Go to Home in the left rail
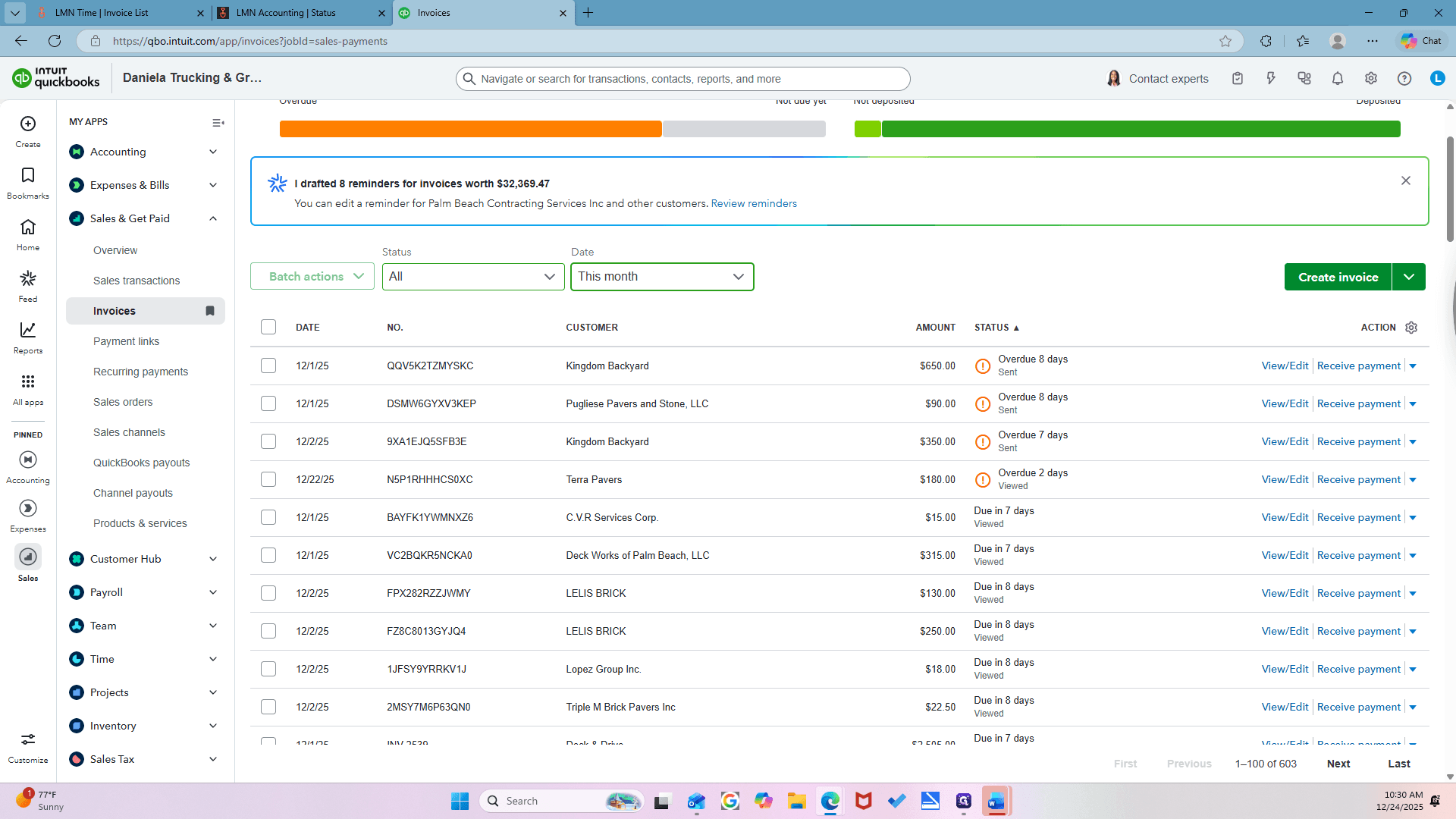This screenshot has height=819, width=1456. pos(28,234)
